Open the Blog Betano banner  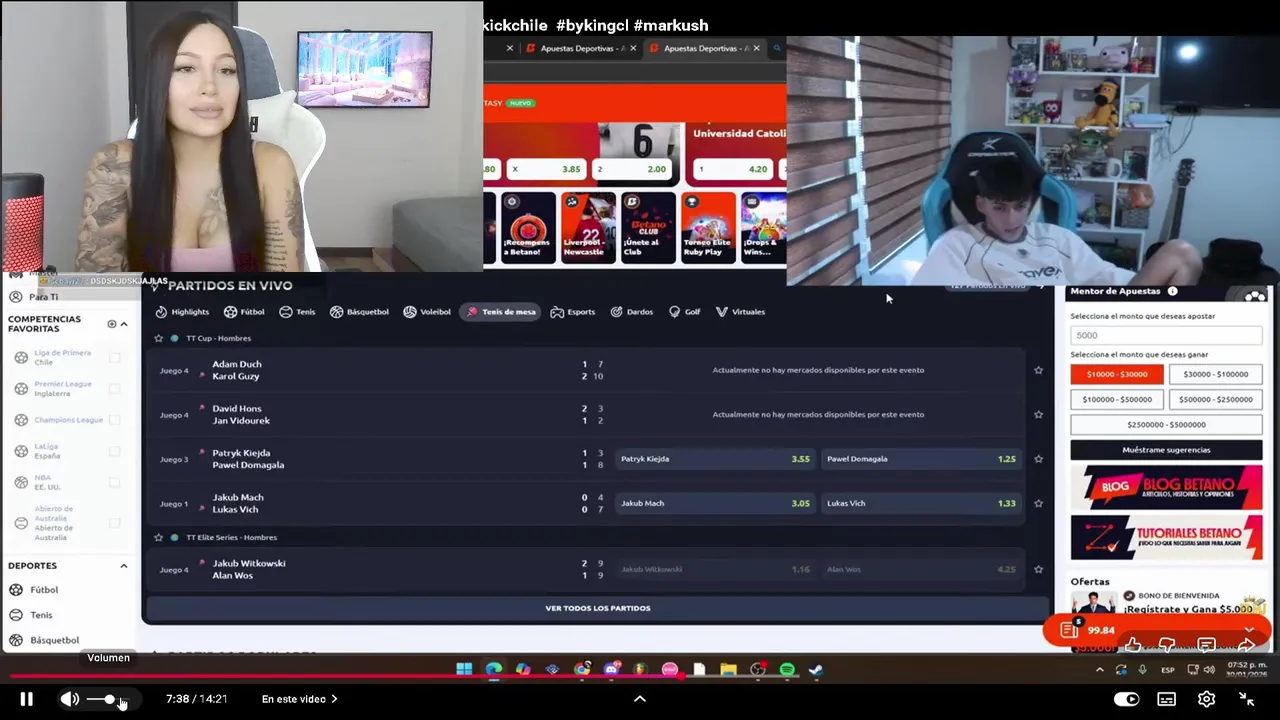(1166, 488)
